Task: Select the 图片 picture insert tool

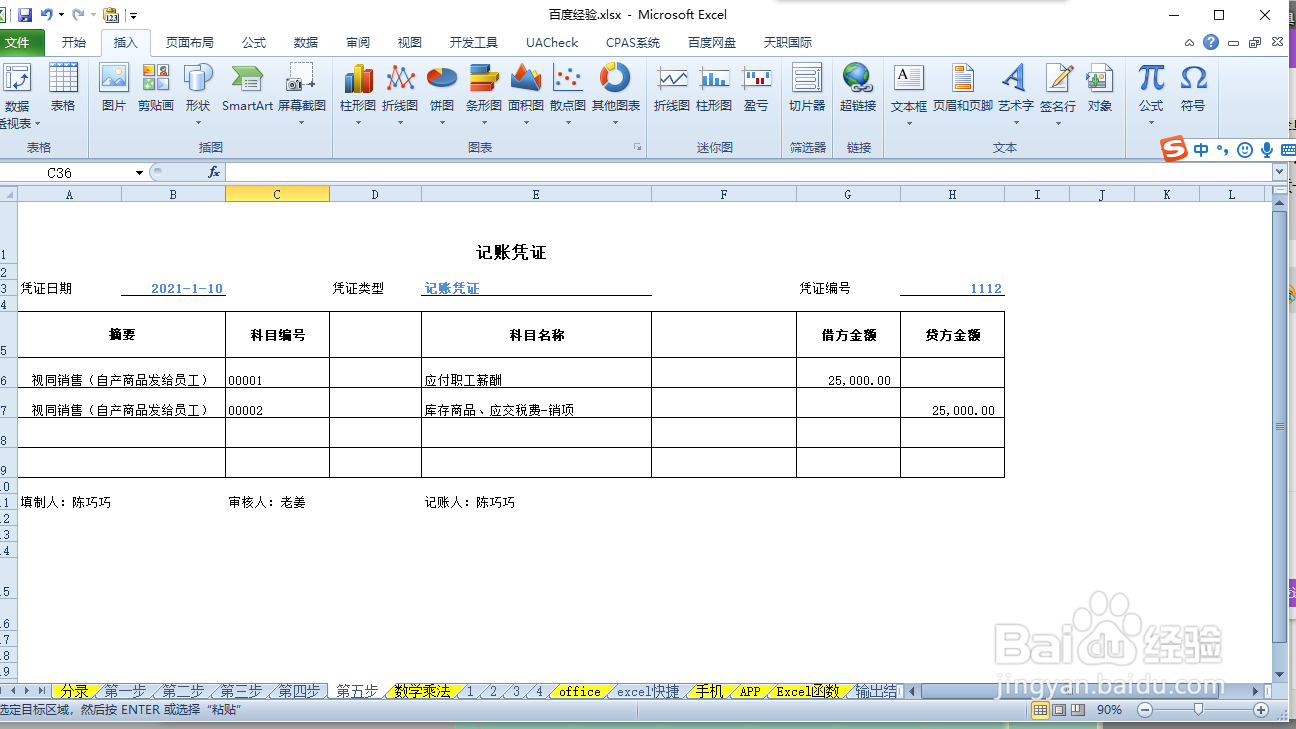Action: [x=113, y=90]
